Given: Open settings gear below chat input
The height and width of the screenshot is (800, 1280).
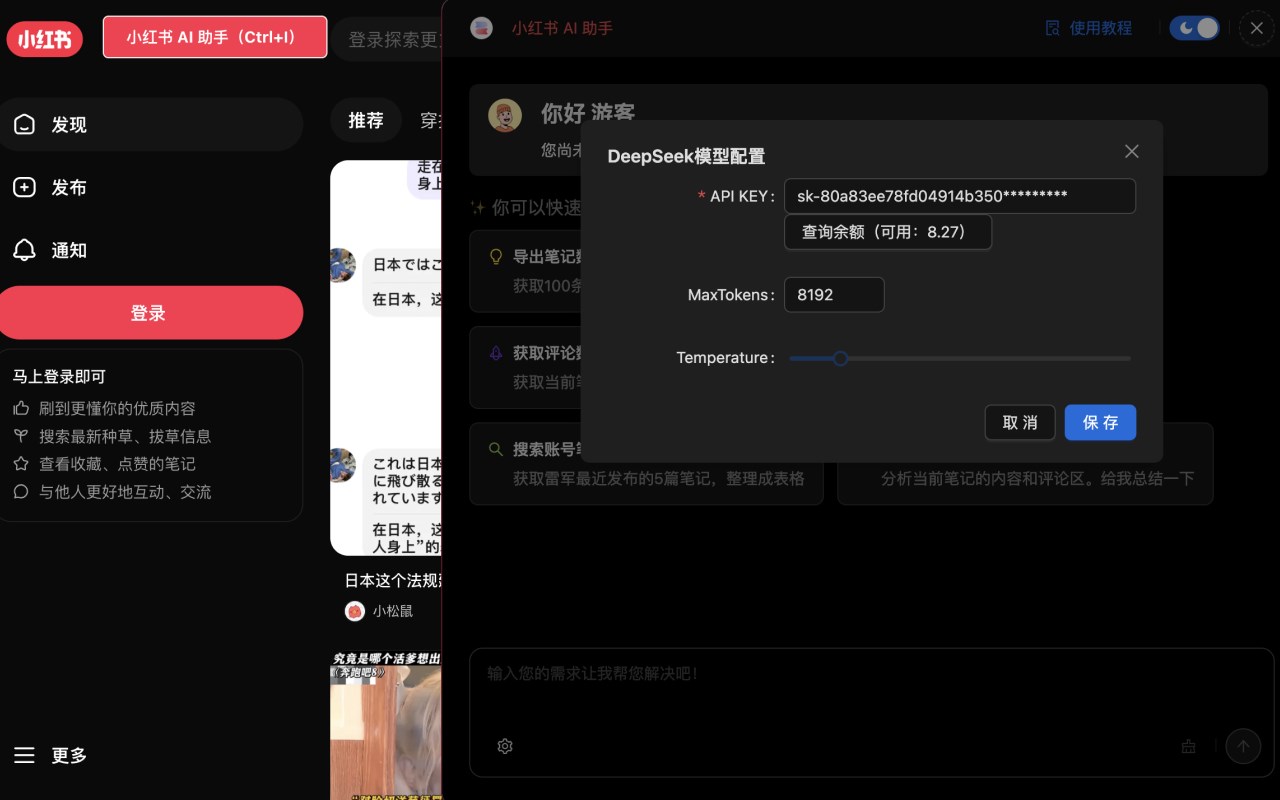Looking at the screenshot, I should click(x=505, y=746).
